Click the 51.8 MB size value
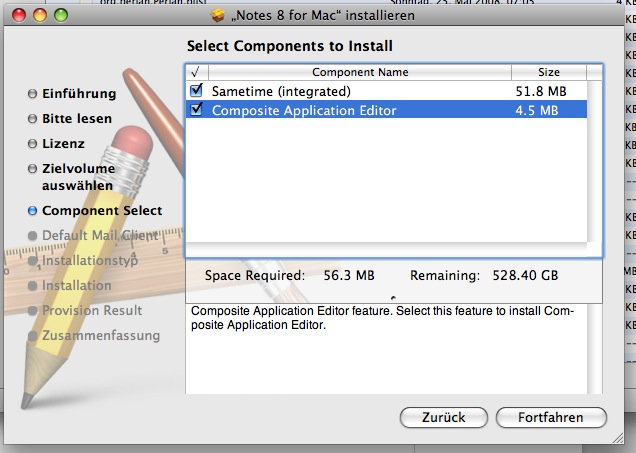The height and width of the screenshot is (453, 636). tap(541, 91)
